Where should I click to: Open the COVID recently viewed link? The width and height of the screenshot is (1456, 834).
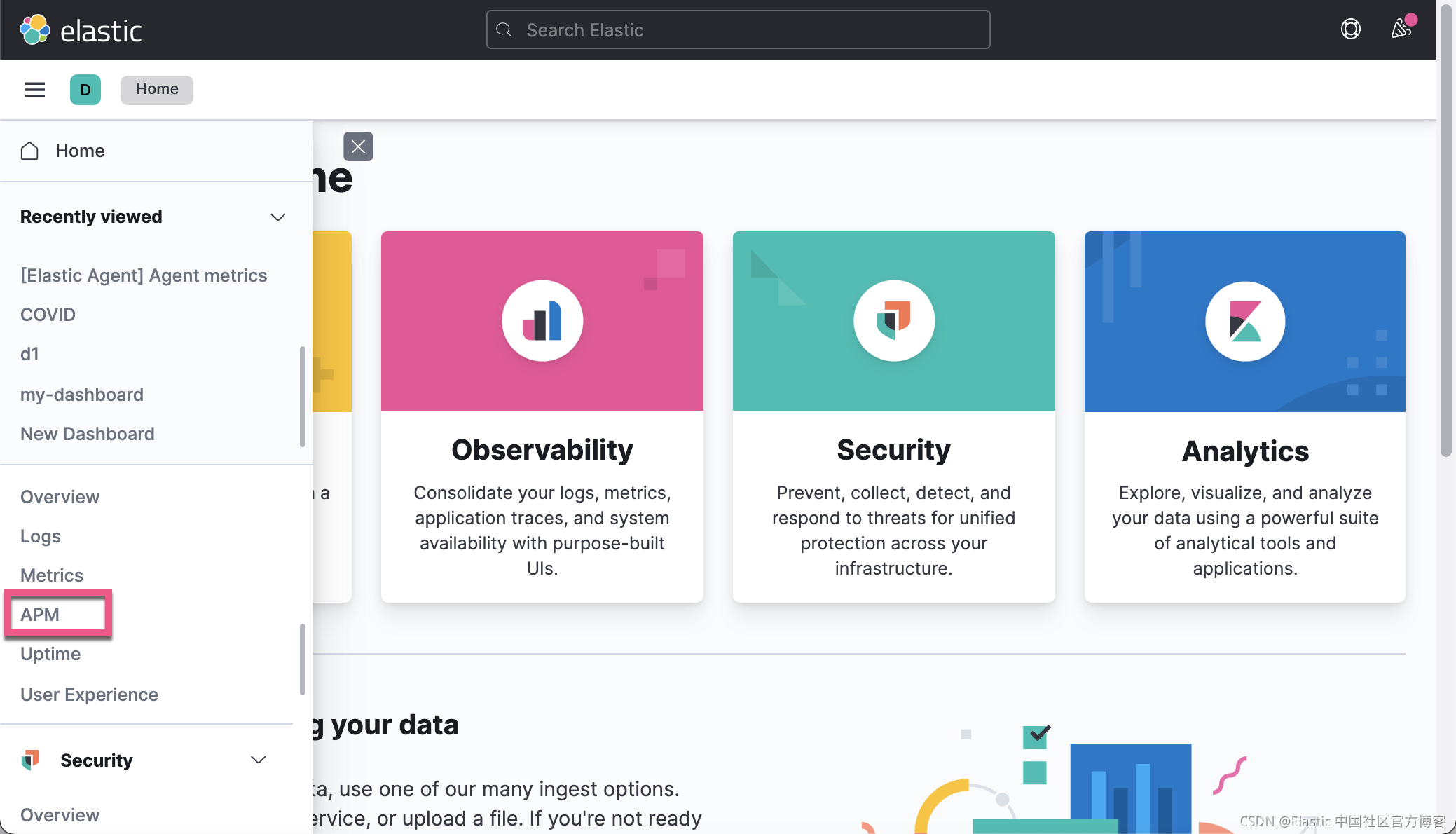[48, 315]
